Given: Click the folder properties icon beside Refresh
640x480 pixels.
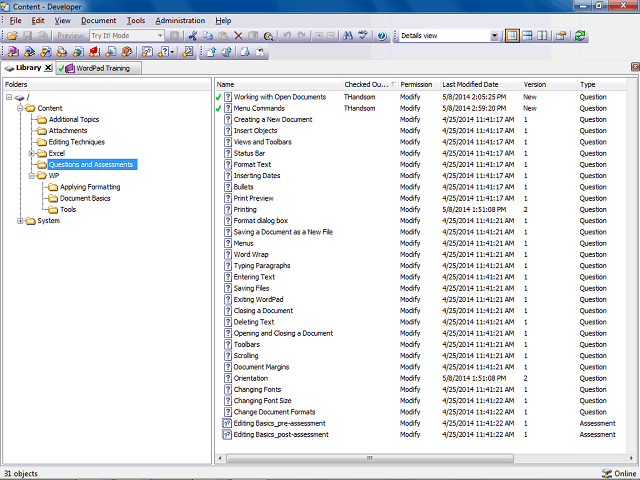Looking at the screenshot, I should 561,36.
